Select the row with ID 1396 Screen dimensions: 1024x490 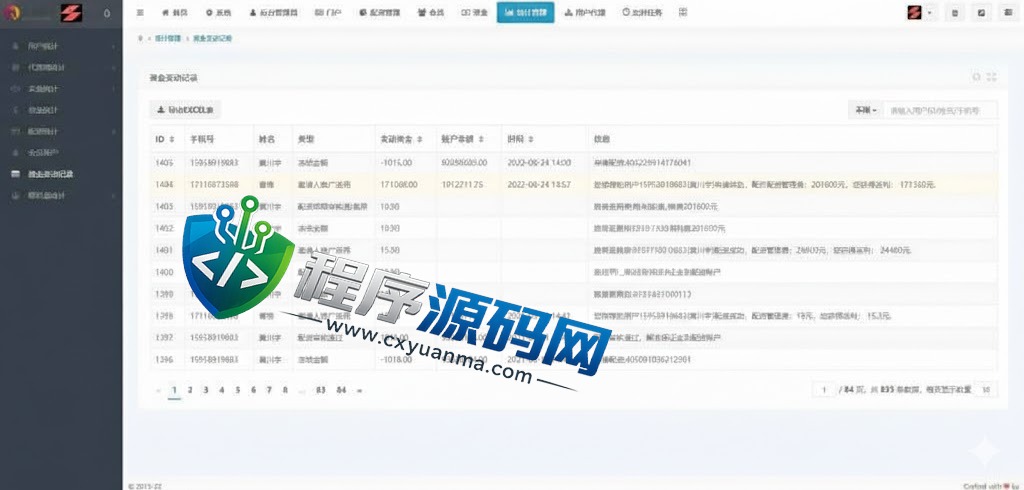[x=573, y=359]
